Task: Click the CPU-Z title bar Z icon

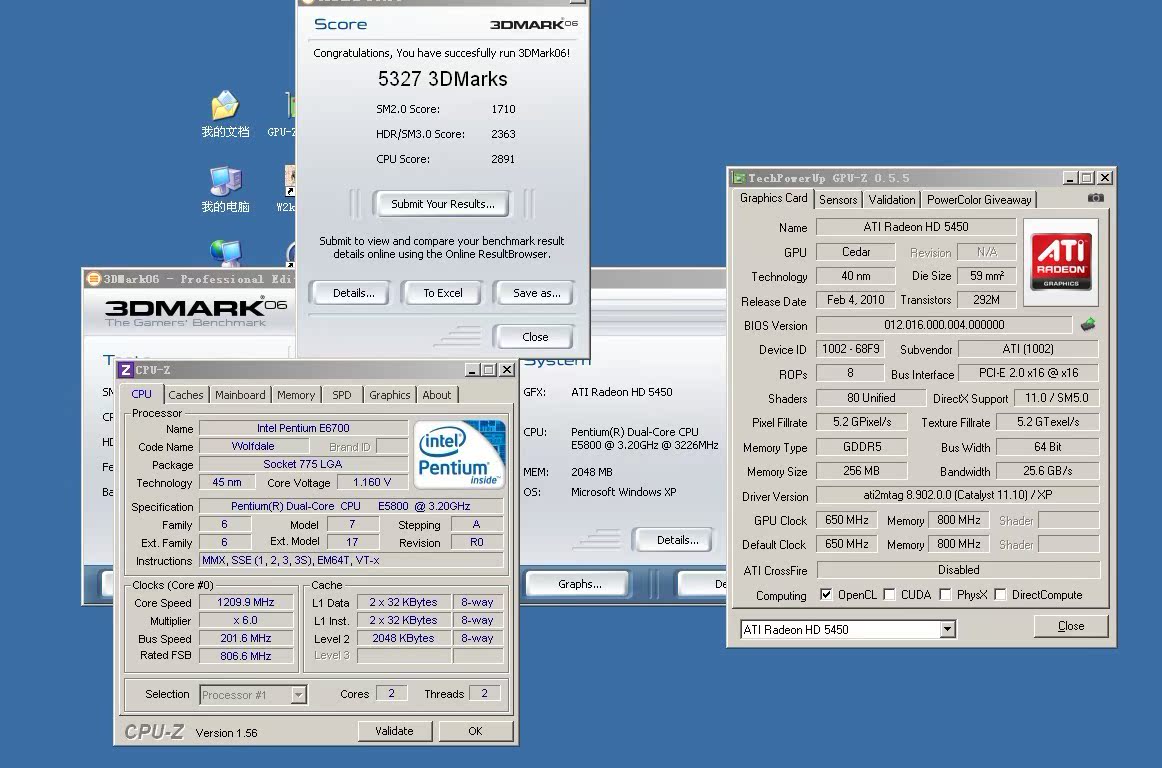Action: [x=126, y=370]
